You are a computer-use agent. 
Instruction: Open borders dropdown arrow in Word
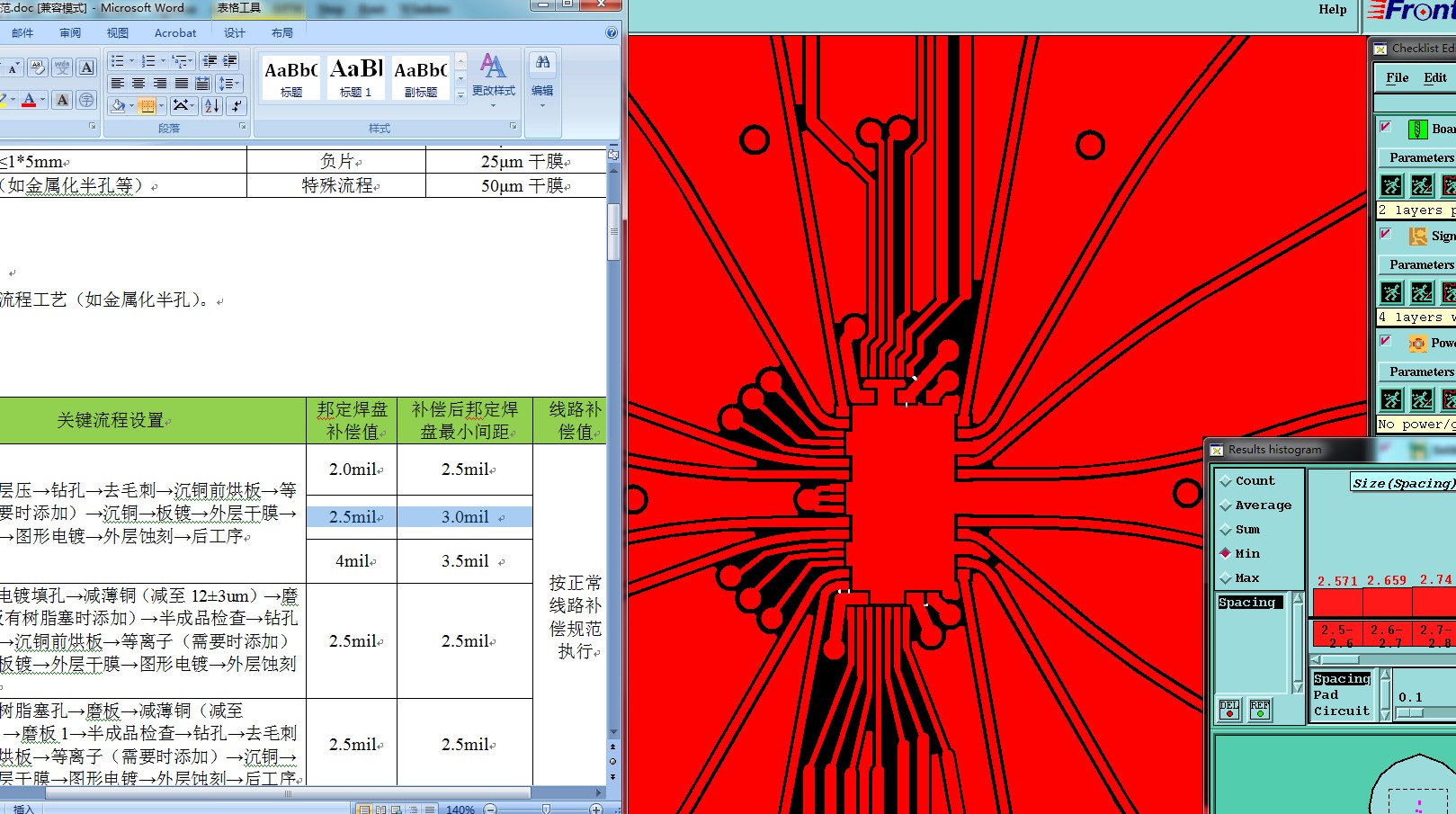point(161,106)
